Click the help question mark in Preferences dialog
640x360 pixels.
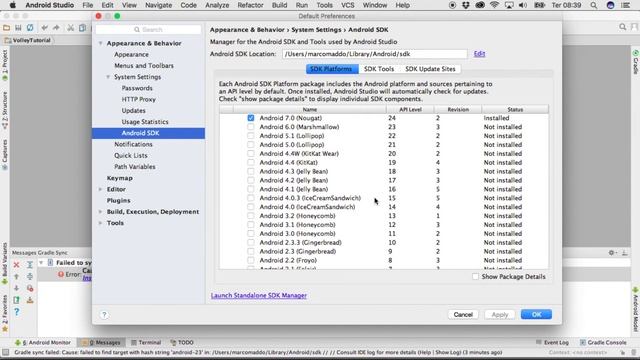coord(104,315)
